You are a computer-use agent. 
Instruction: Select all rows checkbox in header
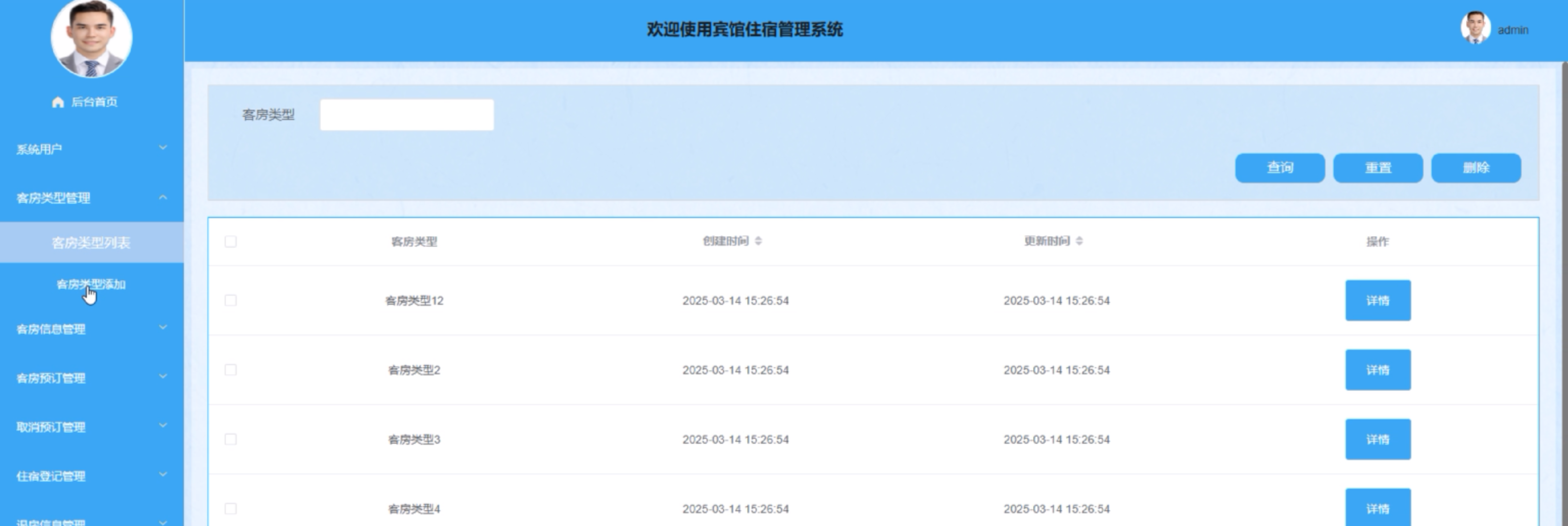[231, 242]
